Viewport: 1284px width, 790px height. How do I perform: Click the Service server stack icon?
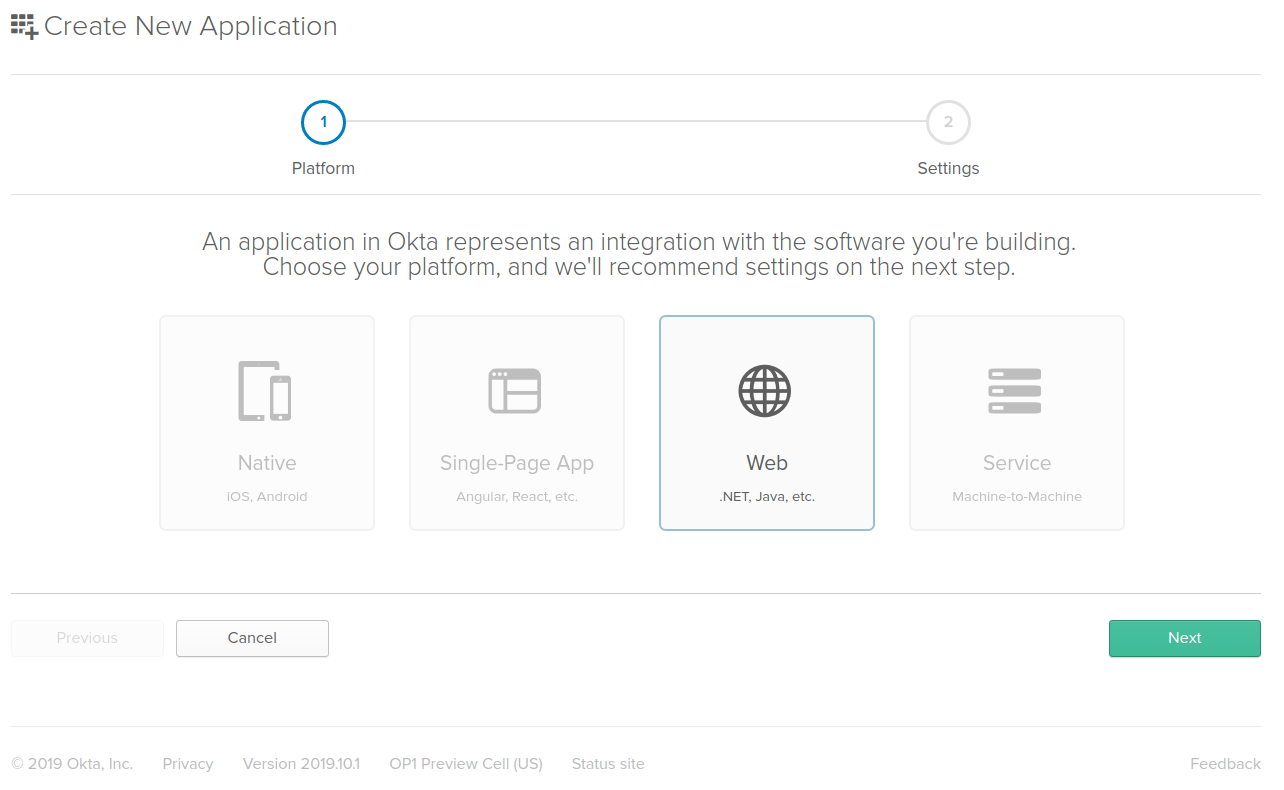[1015, 391]
